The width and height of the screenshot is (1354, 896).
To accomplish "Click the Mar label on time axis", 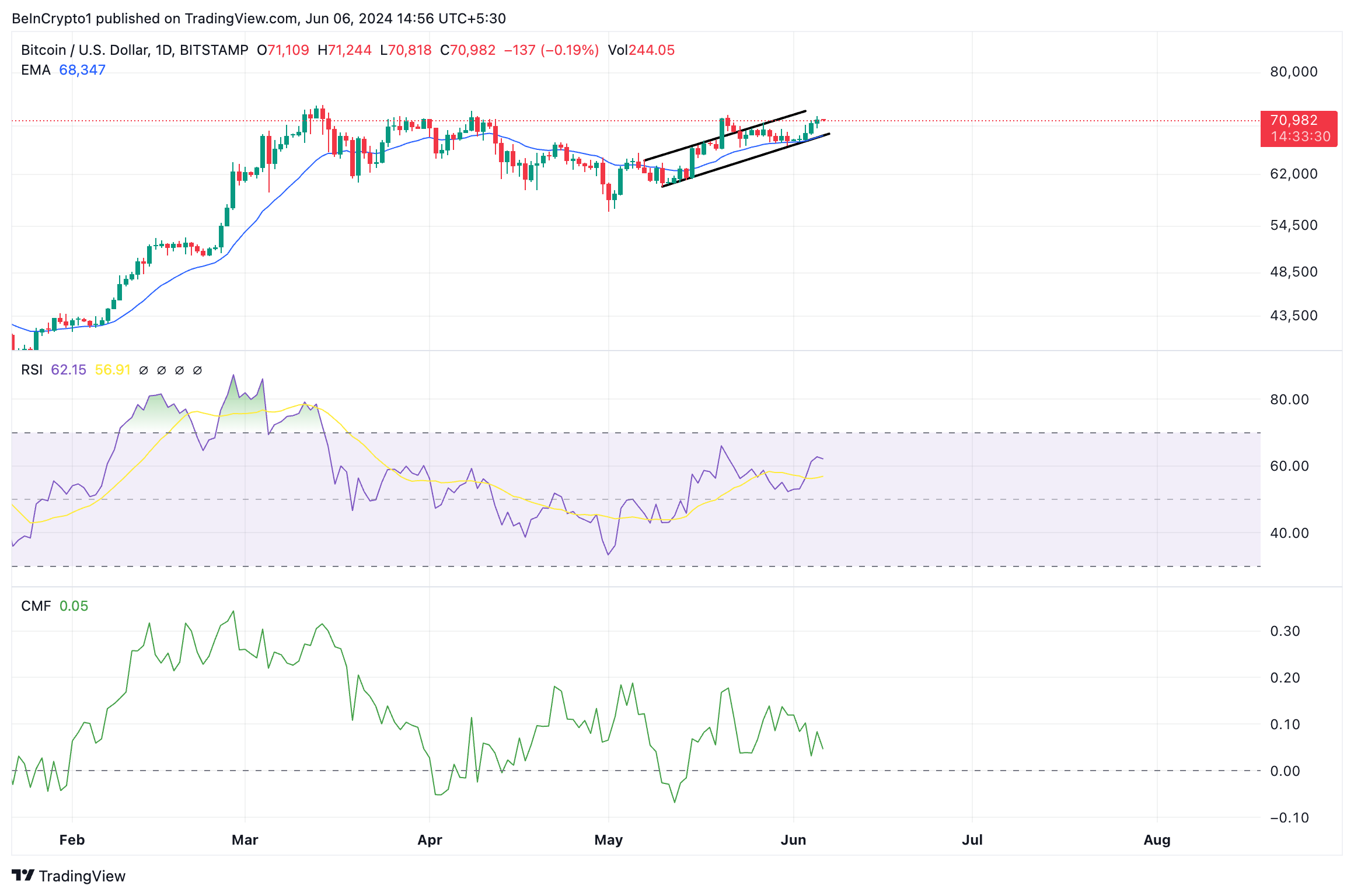I will pos(245,840).
